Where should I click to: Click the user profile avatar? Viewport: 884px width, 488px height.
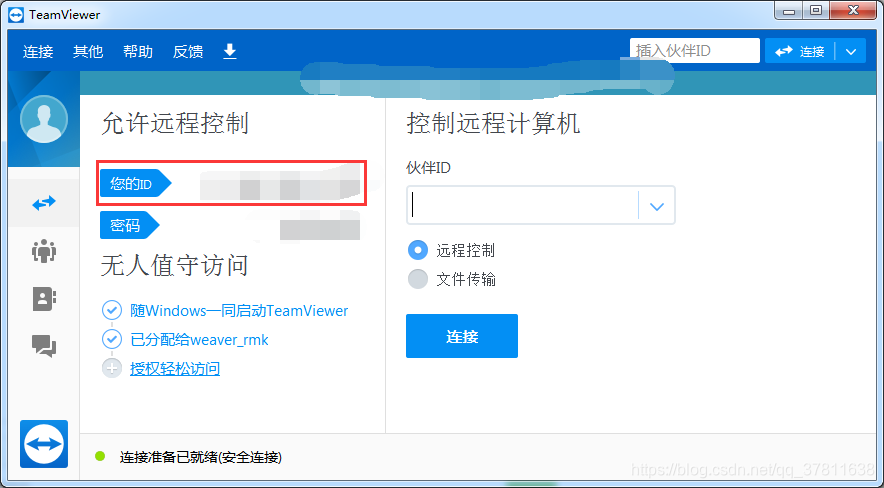pyautogui.click(x=44, y=119)
